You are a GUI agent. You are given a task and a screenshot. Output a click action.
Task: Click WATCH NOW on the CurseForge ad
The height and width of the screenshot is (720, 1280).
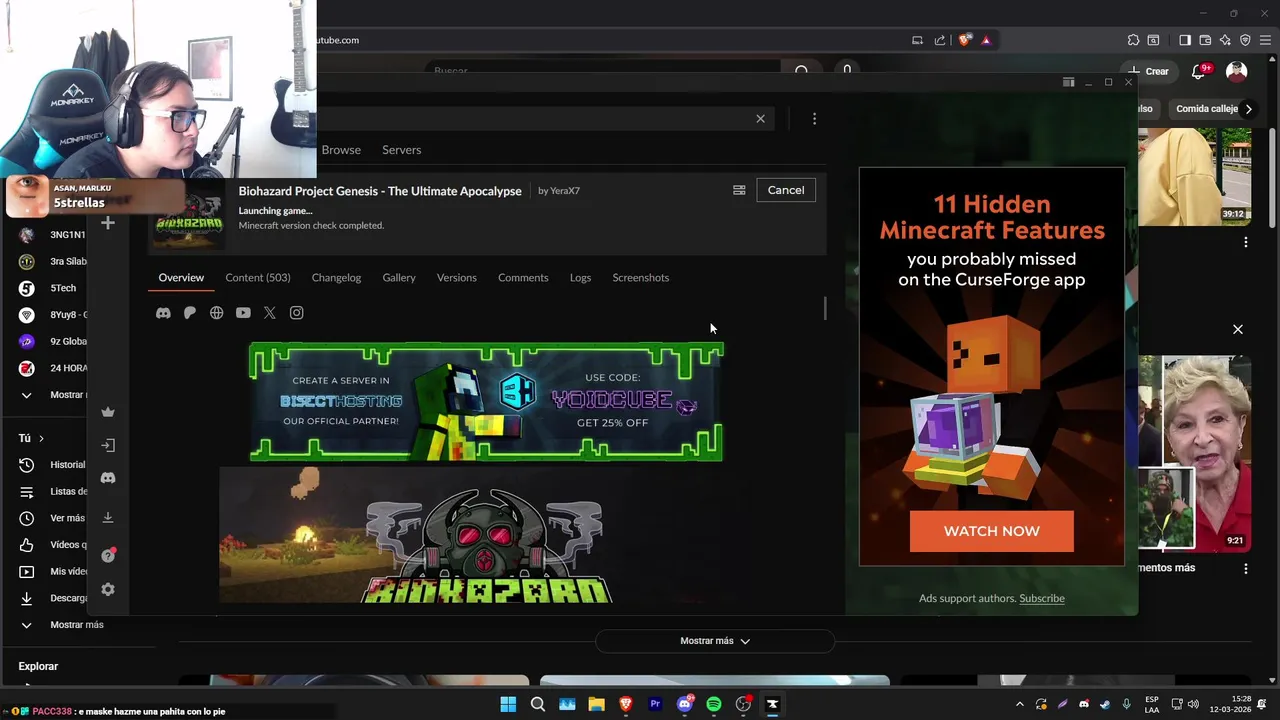point(992,531)
